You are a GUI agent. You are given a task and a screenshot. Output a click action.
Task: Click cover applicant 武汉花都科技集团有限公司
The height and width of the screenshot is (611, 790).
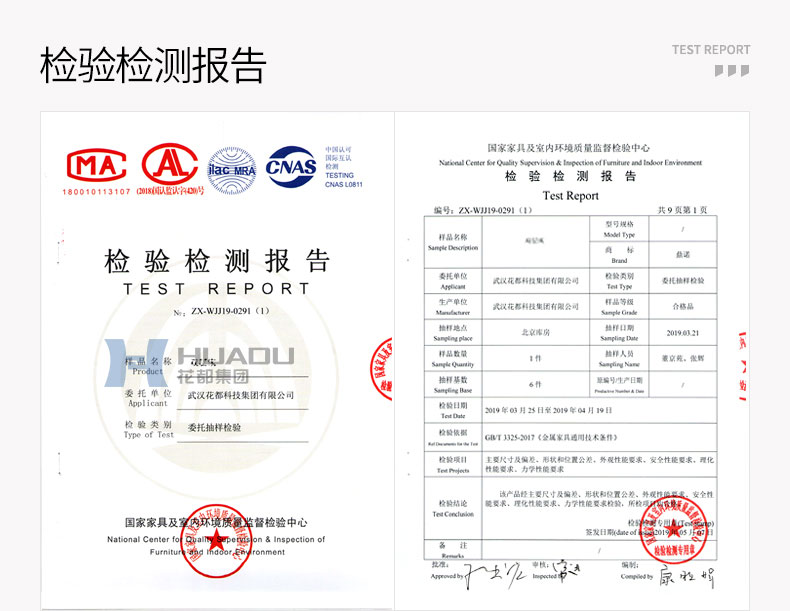241,395
